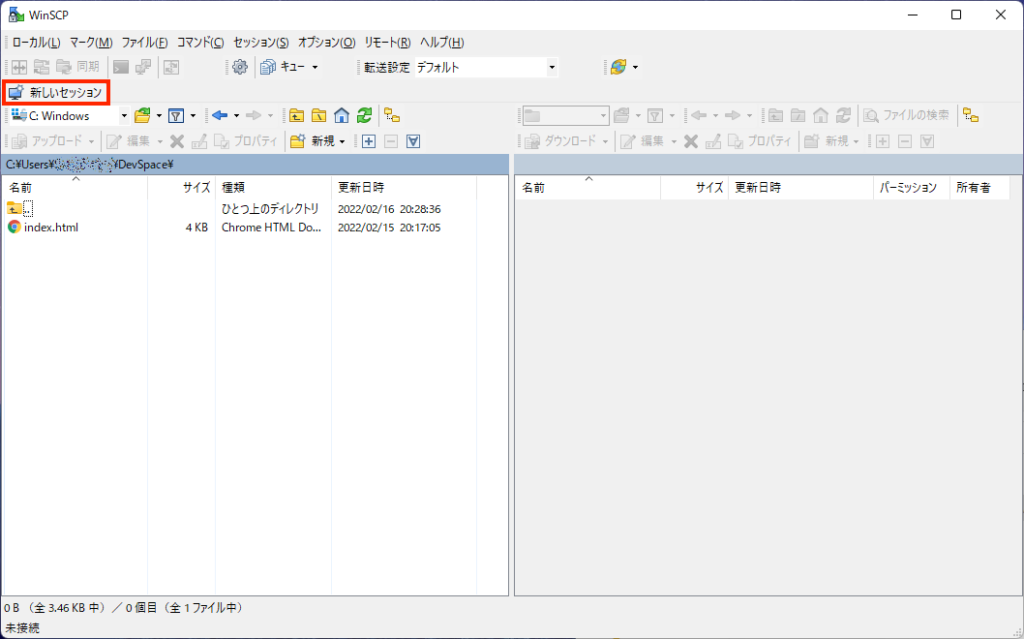1024x639 pixels.
Task: Click the local unselect files minus icon
Action: 391,141
